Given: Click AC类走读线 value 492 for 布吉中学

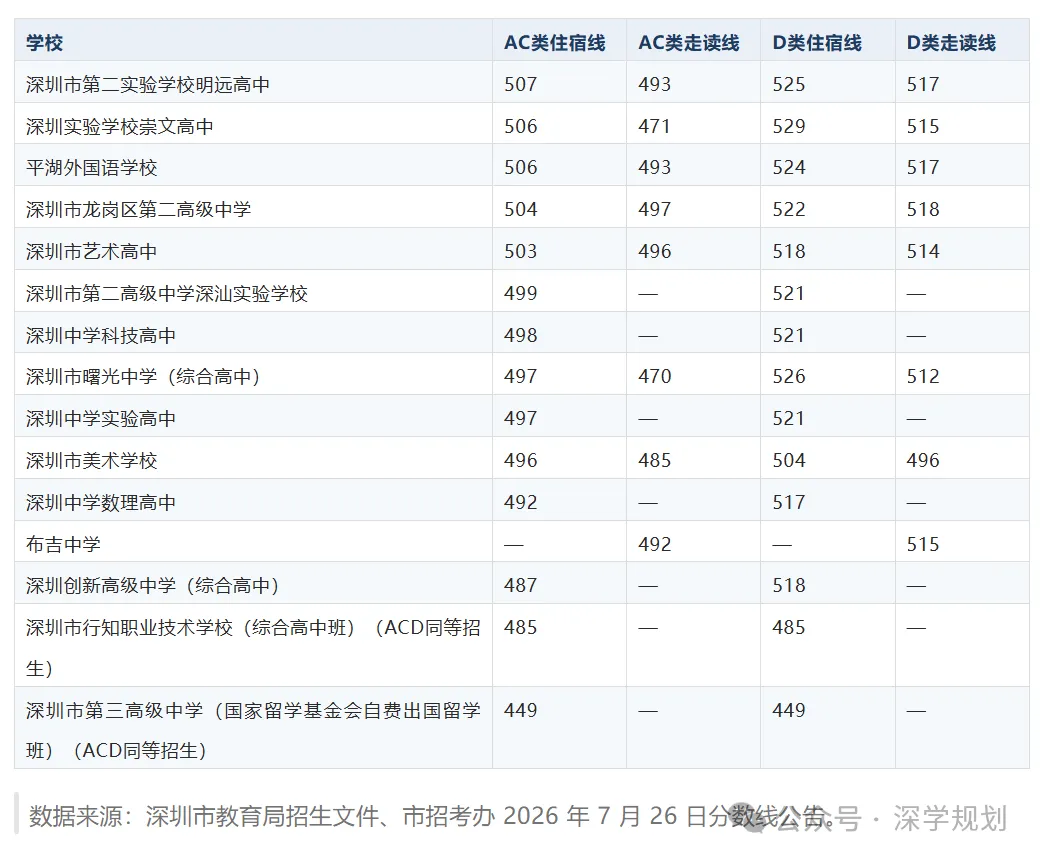Looking at the screenshot, I should 655,544.
